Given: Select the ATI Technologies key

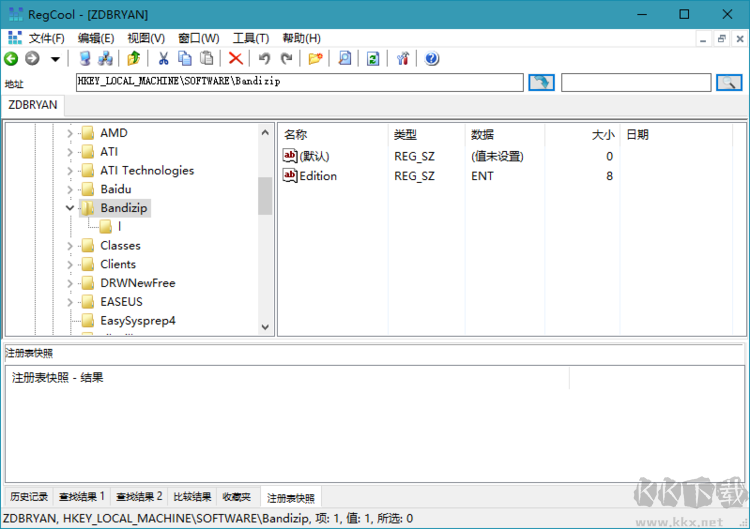Looking at the screenshot, I should point(147,170).
